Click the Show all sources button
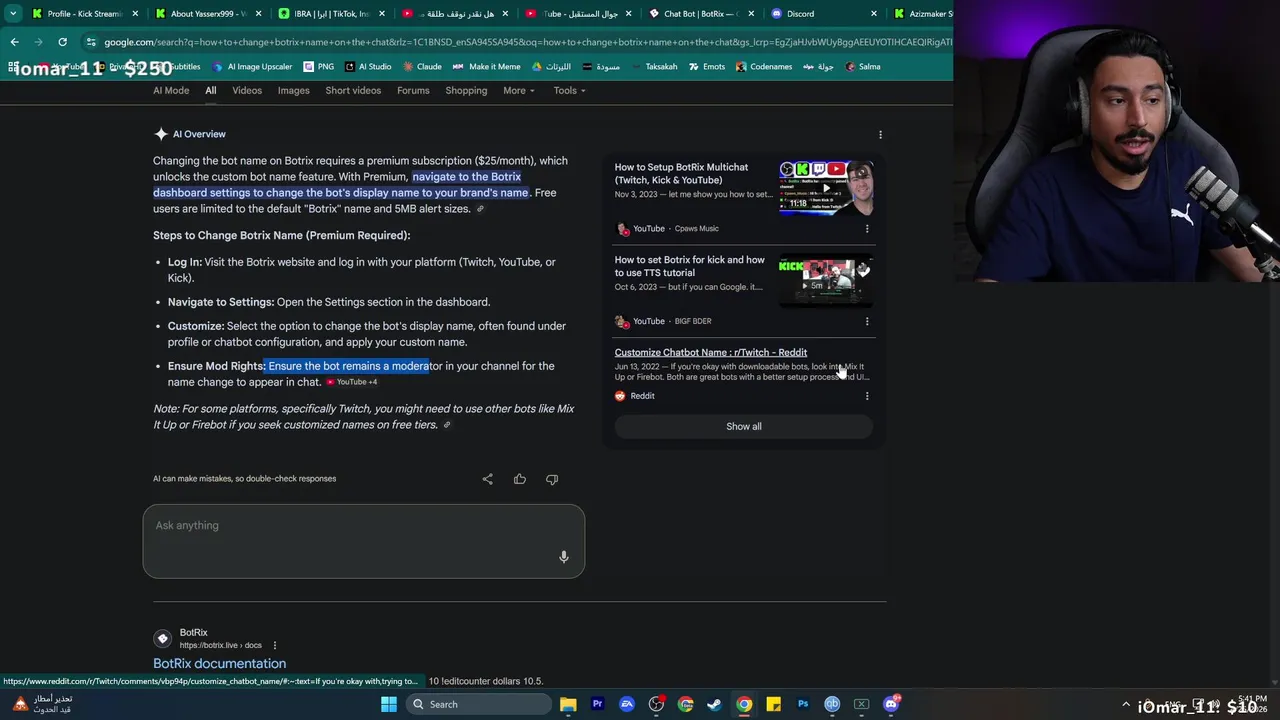 point(744,426)
